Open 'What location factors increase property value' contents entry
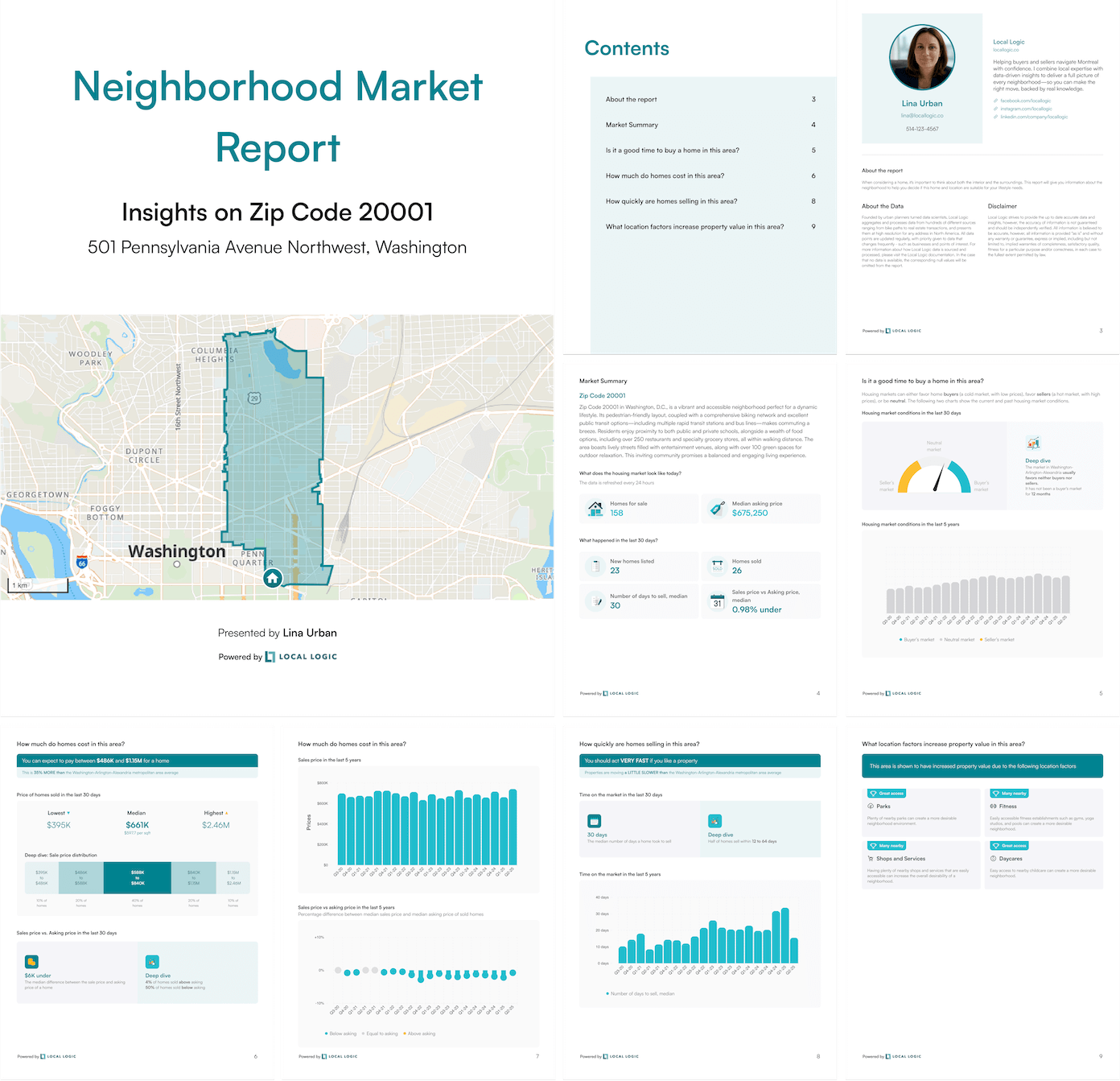The height and width of the screenshot is (1081, 1120). click(710, 227)
